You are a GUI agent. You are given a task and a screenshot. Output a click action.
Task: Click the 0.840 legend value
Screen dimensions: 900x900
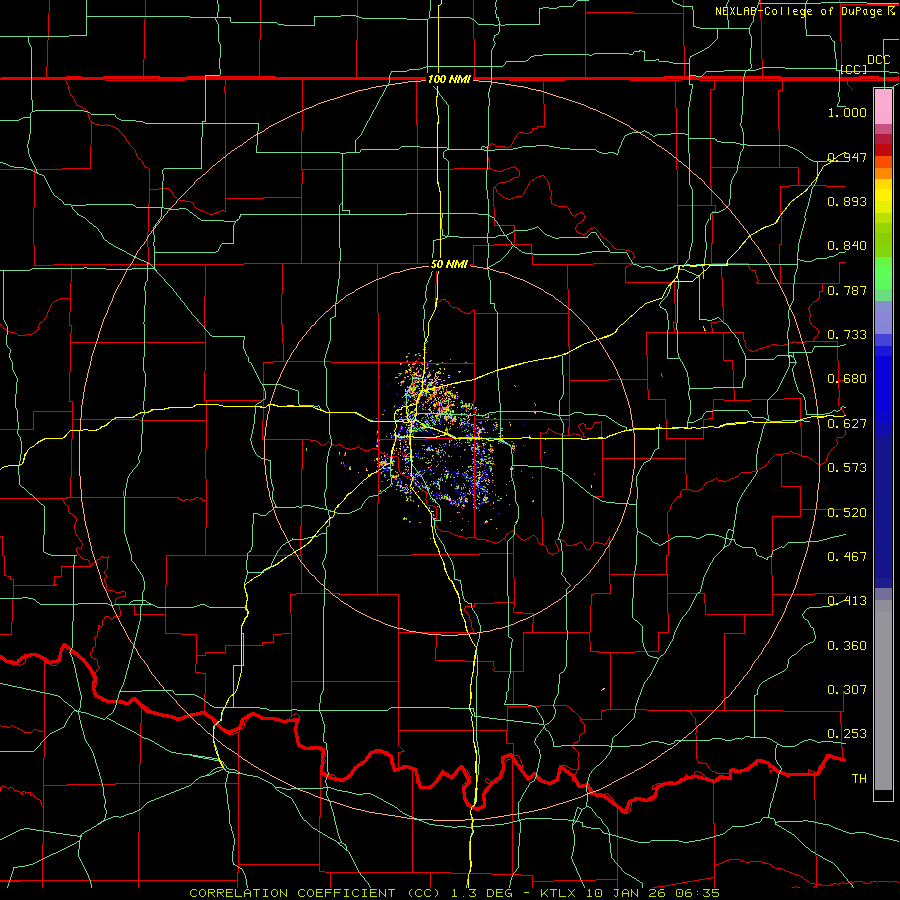[847, 246]
